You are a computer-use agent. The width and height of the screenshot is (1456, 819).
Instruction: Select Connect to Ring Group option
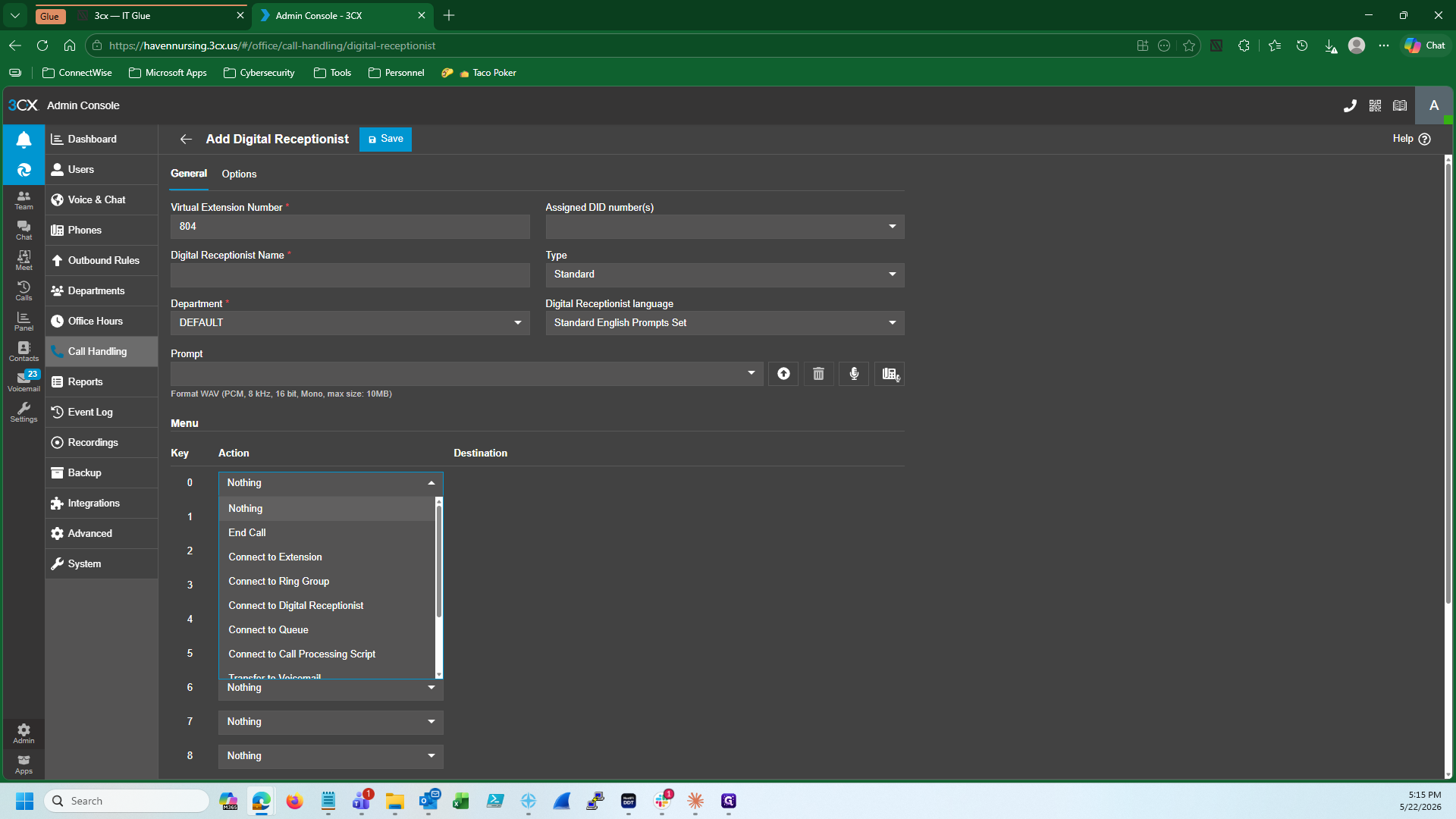point(327,582)
